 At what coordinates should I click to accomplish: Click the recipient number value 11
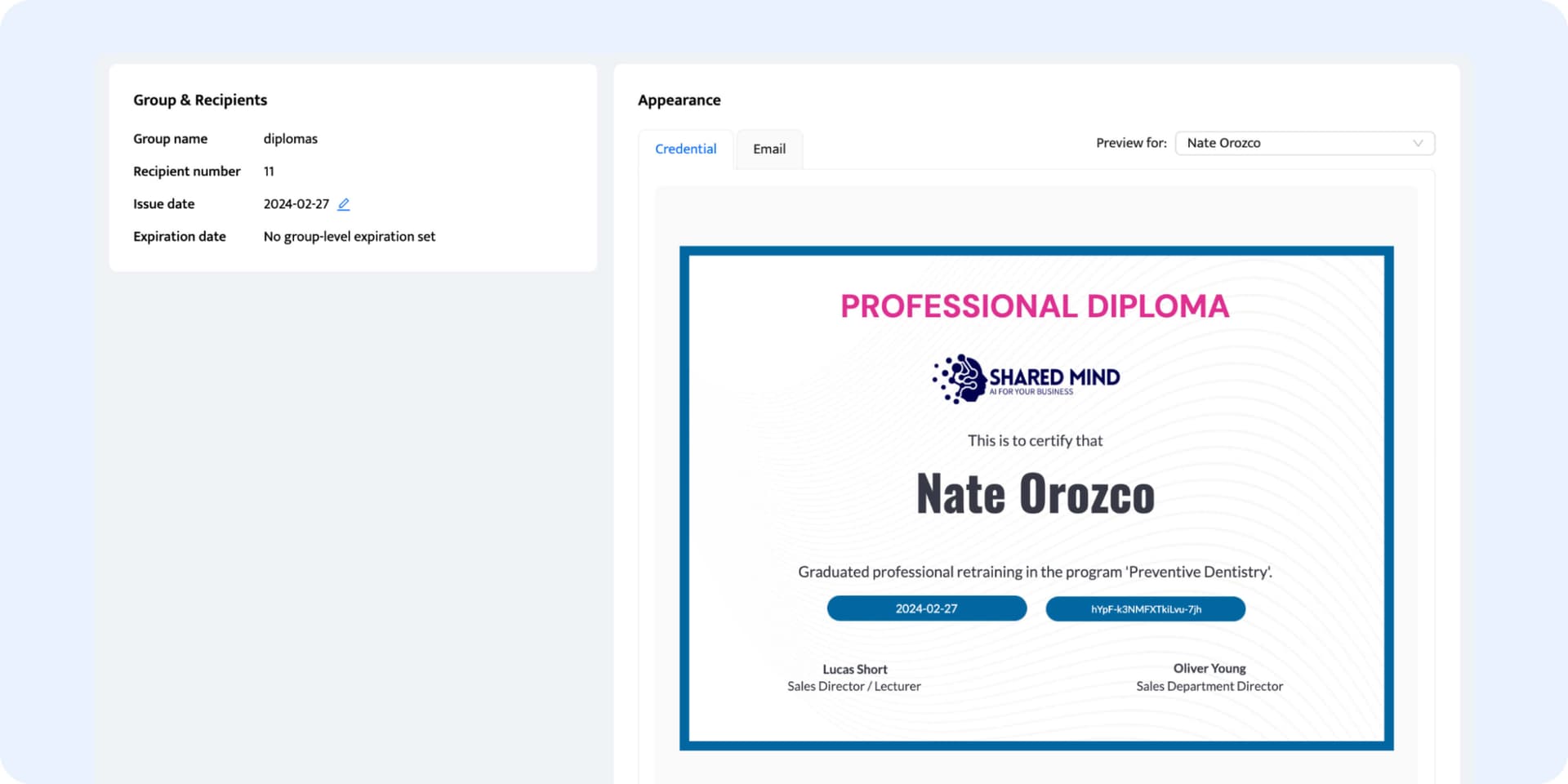pos(269,171)
